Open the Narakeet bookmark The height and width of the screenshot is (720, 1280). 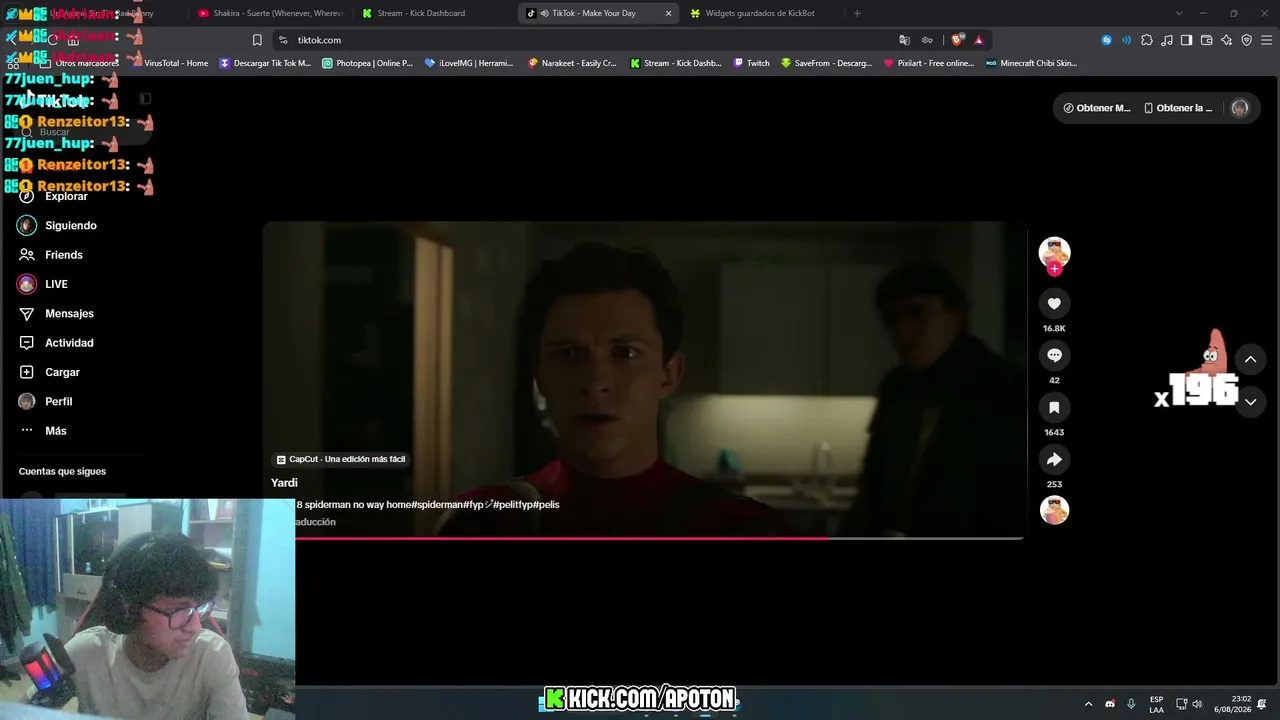pyautogui.click(x=572, y=63)
